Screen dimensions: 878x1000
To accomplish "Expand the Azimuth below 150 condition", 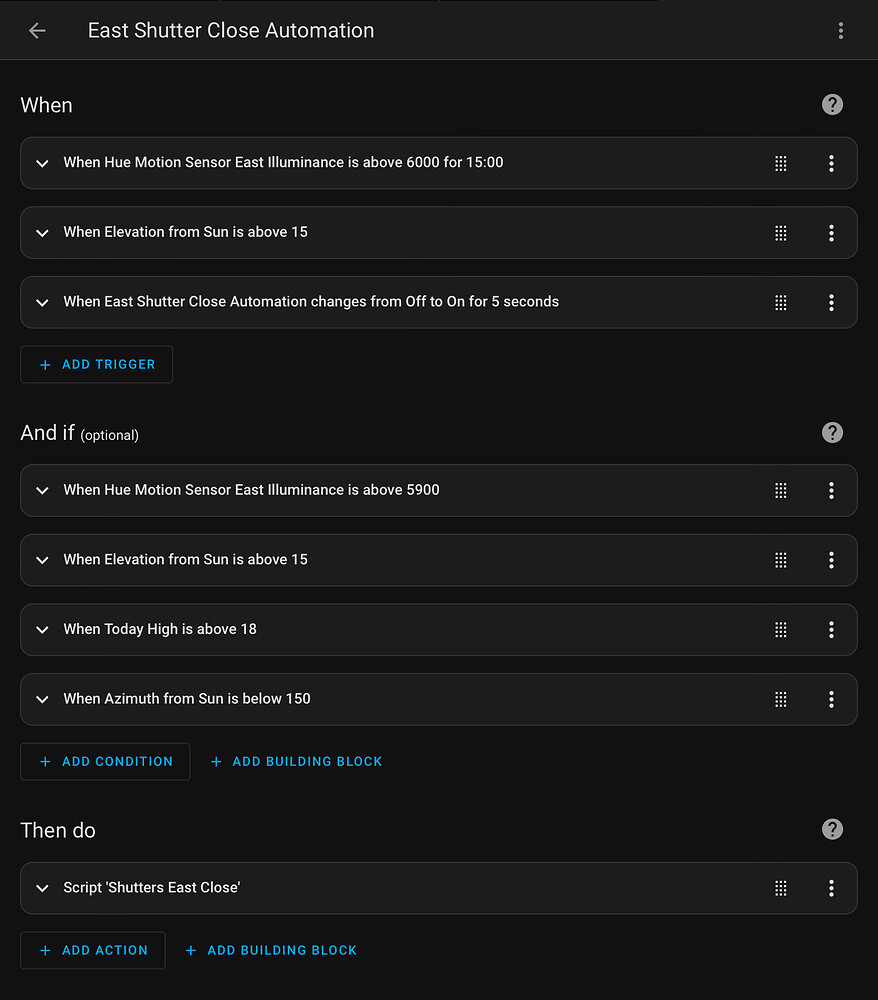I will point(42,699).
